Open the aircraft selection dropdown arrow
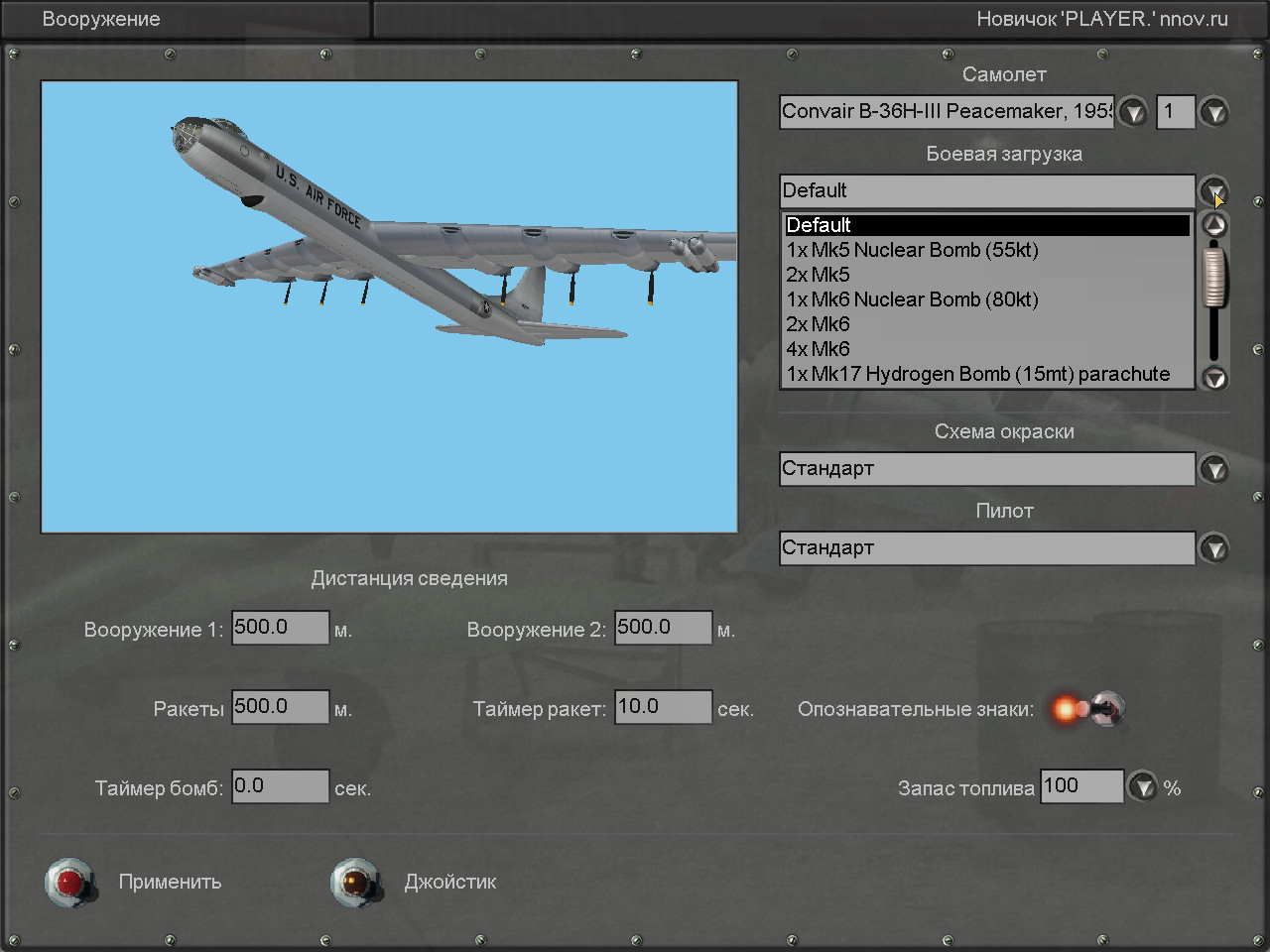1270x952 pixels. point(1132,112)
